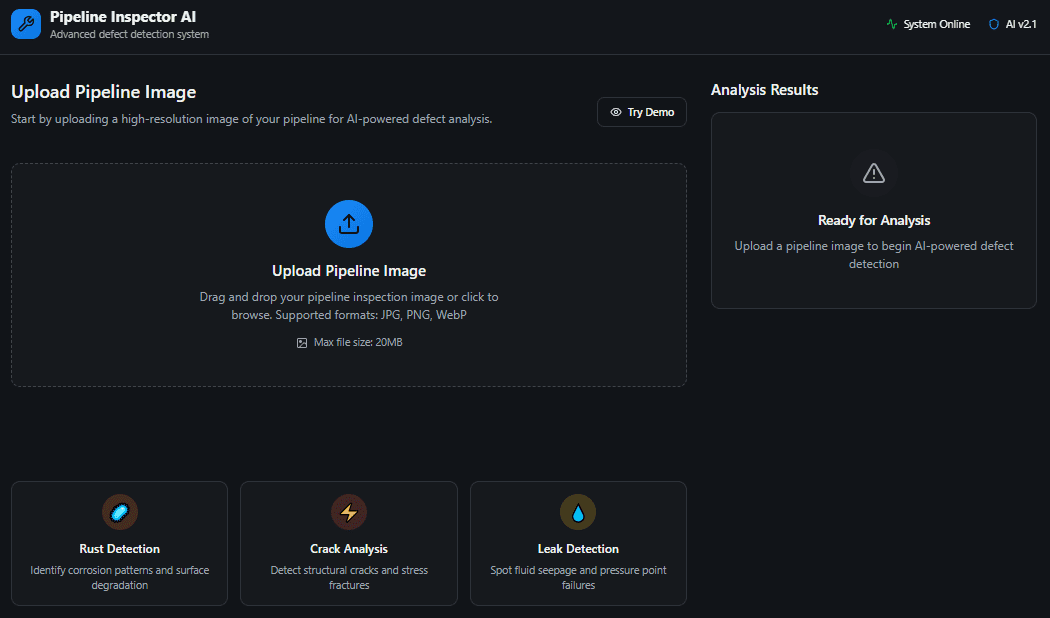This screenshot has height=618, width=1050.
Task: Click the Leak Detection droplet icon
Action: pyautogui.click(x=578, y=512)
